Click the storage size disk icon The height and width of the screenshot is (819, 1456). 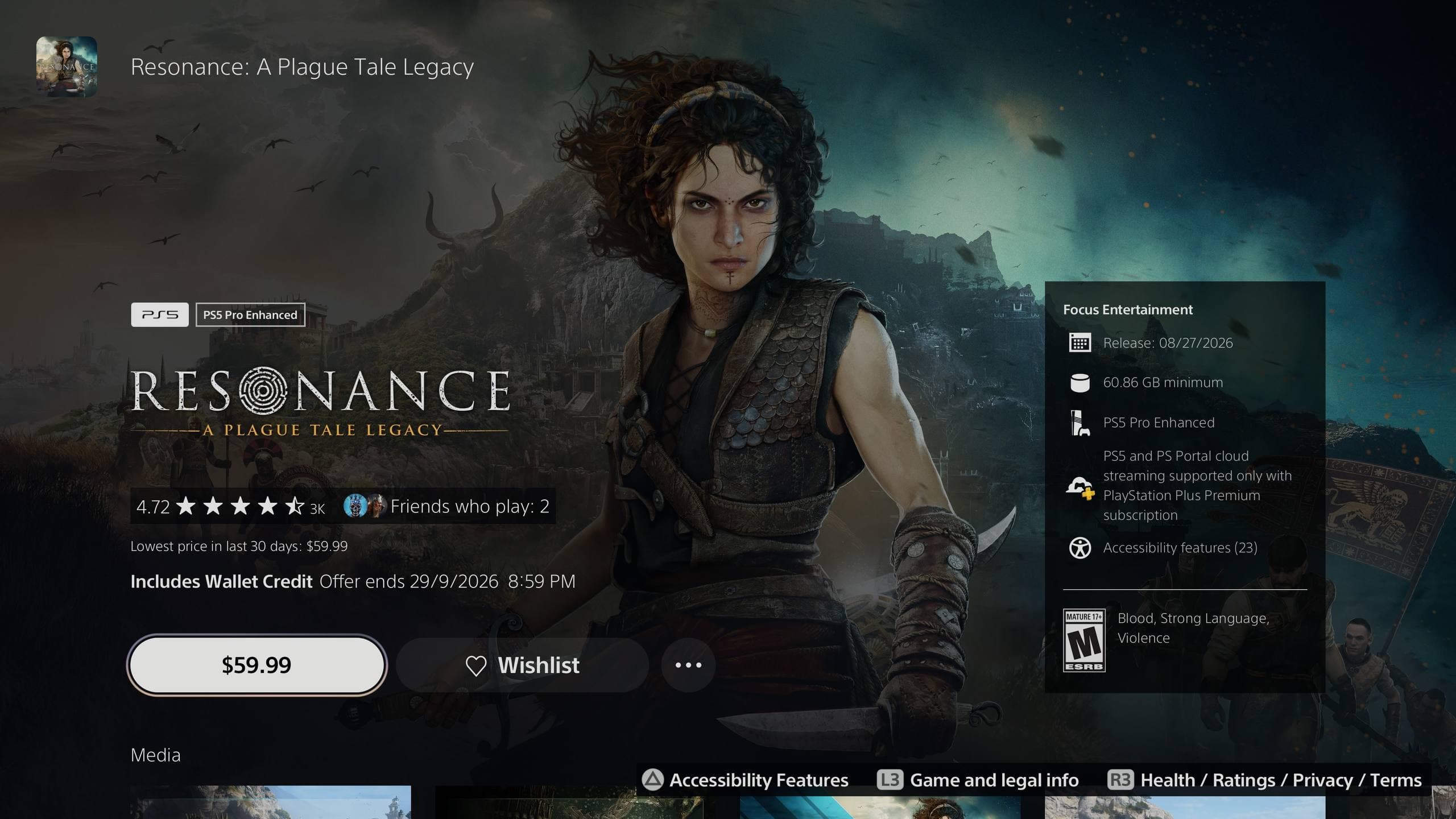click(1079, 383)
